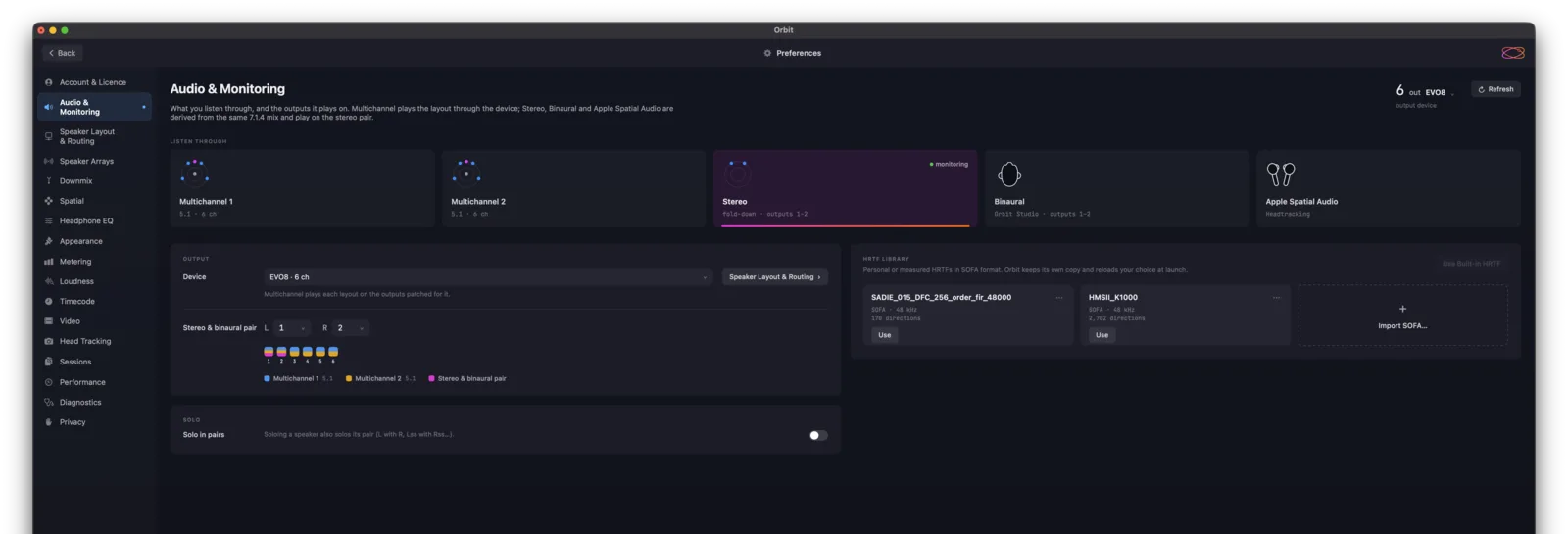Screen dimensions: 1568x534
Task: Click the Head Tracking camera icon
Action: click(49, 341)
